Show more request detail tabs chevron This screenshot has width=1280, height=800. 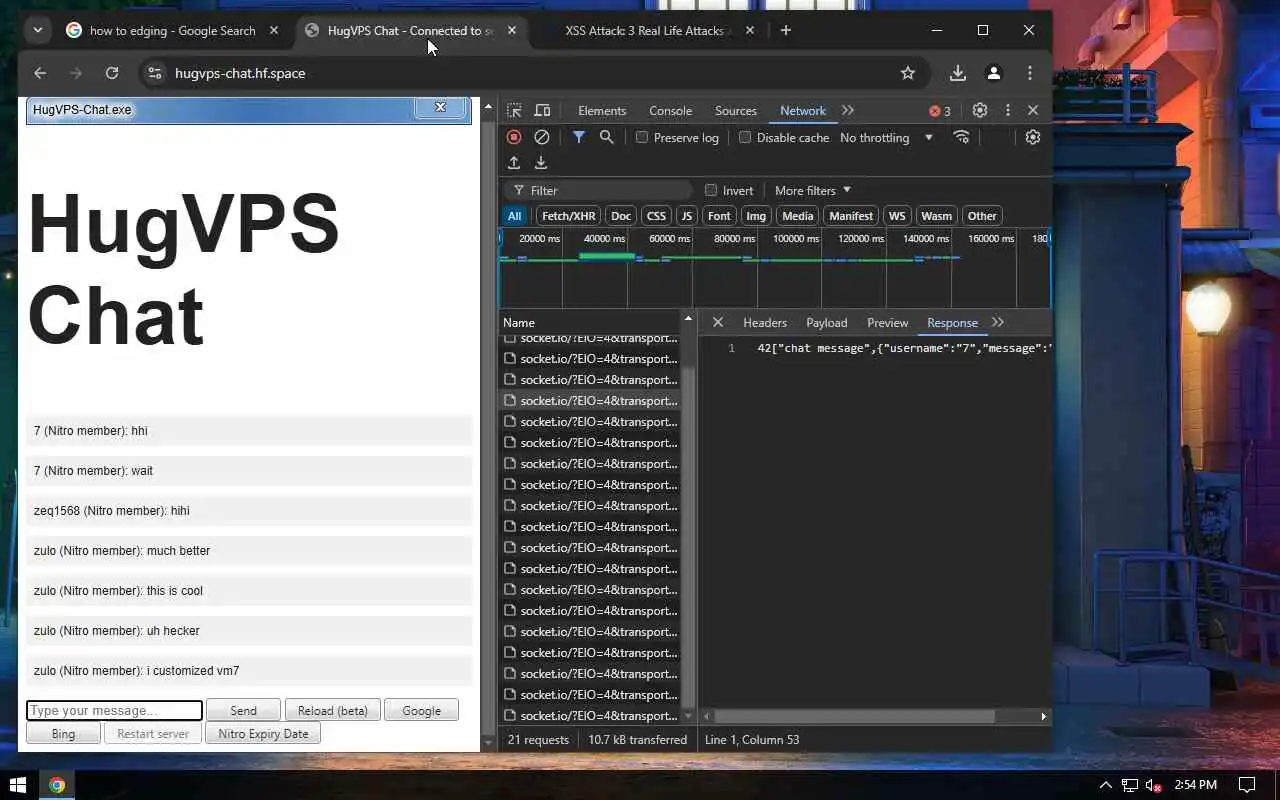click(x=997, y=322)
